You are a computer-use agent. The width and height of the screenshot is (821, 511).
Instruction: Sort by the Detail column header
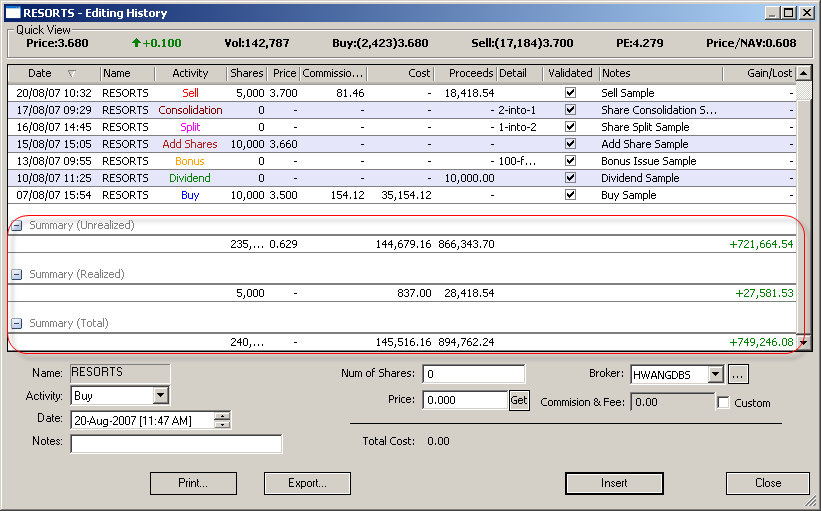pos(519,73)
